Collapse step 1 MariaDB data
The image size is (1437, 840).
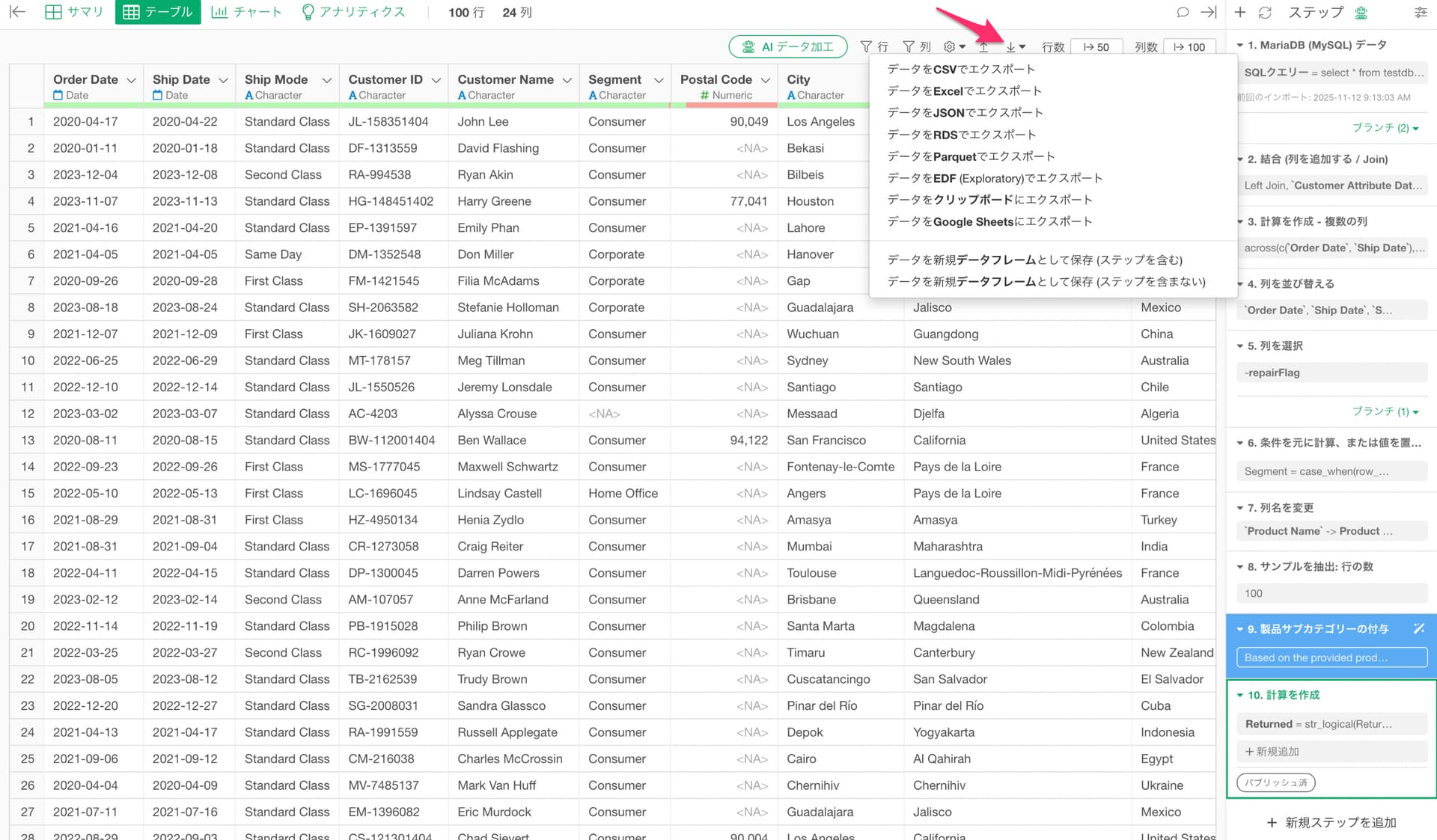1241,46
